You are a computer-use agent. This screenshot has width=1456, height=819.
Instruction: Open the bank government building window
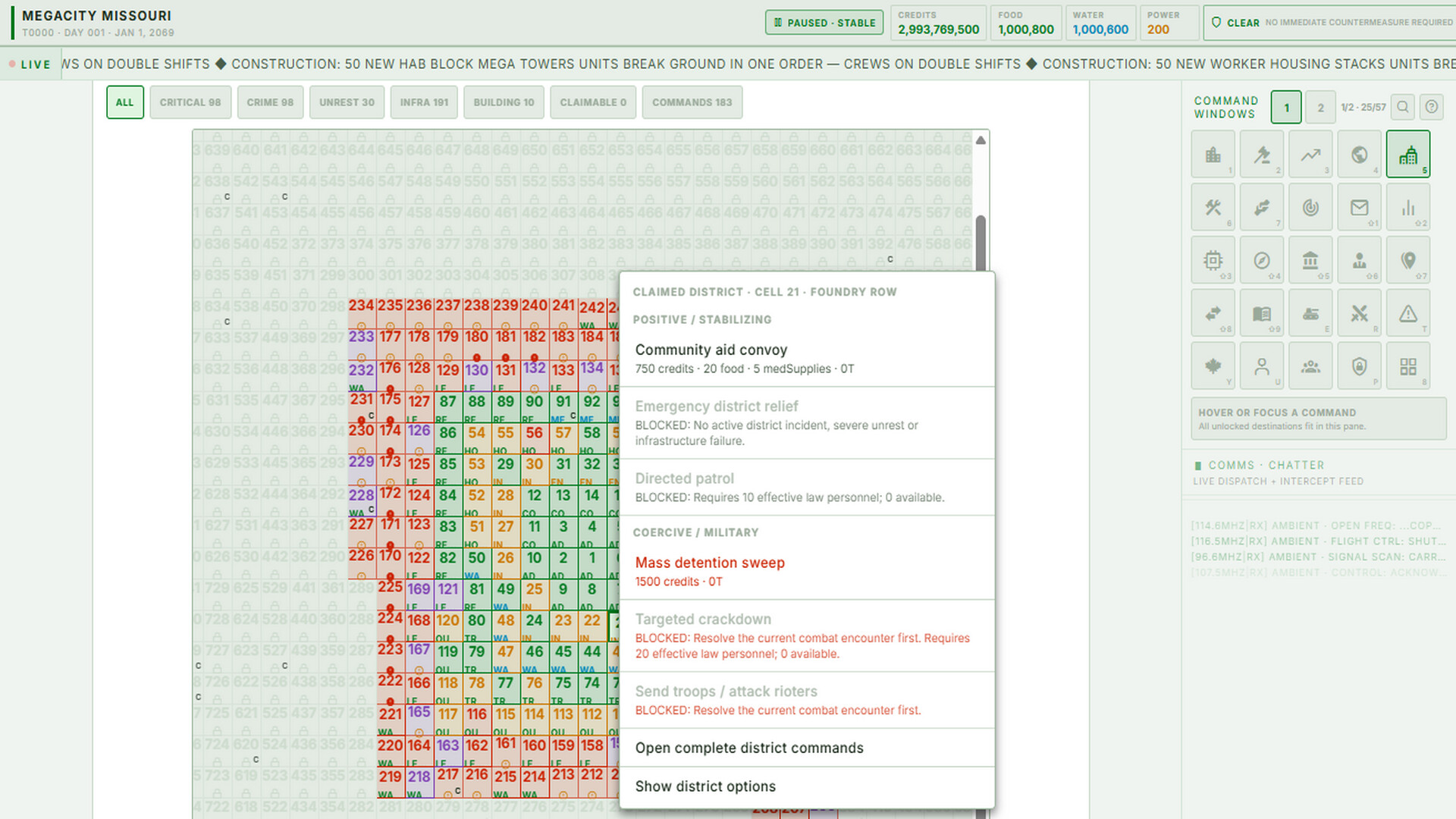click(x=1310, y=260)
